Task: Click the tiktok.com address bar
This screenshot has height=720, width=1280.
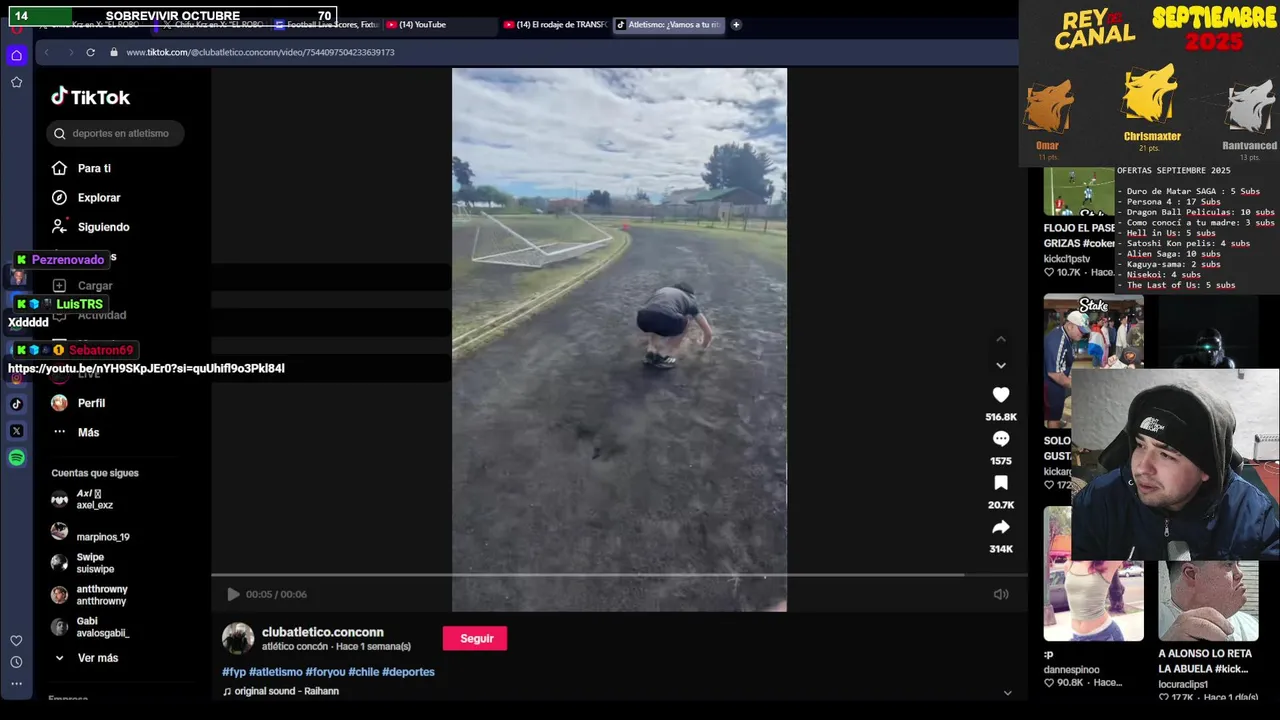Action: [260, 52]
